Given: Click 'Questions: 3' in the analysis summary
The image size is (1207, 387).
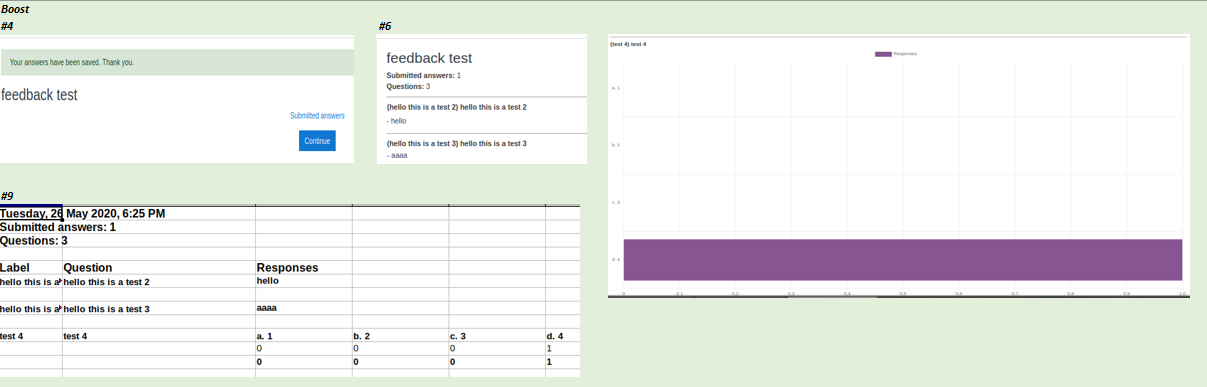Looking at the screenshot, I should 408,87.
